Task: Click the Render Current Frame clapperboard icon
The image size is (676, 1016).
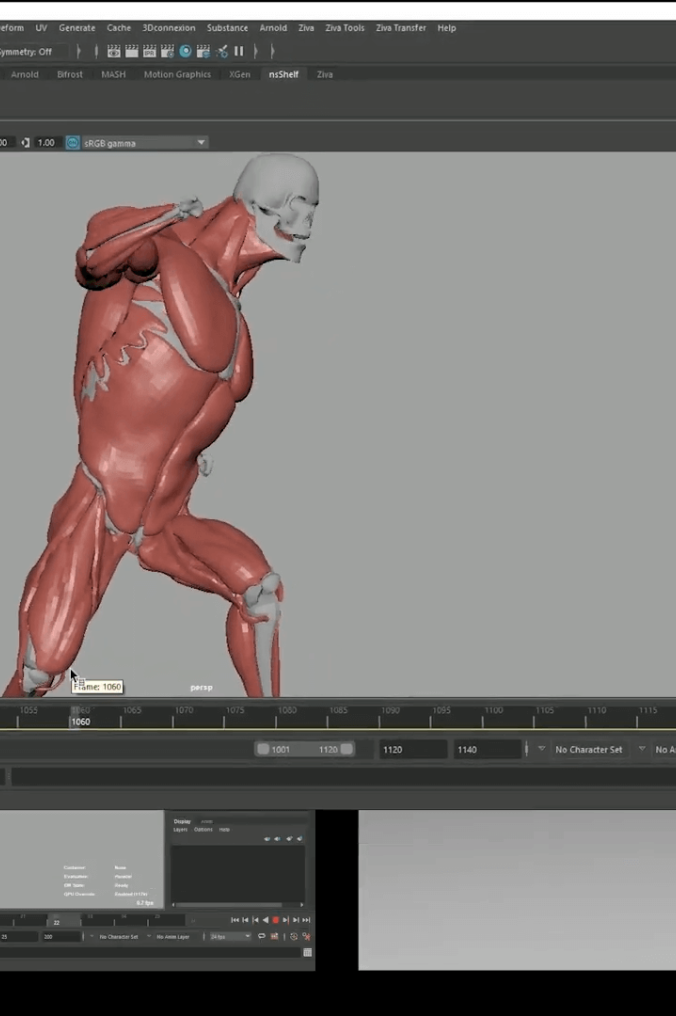Action: click(x=132, y=51)
